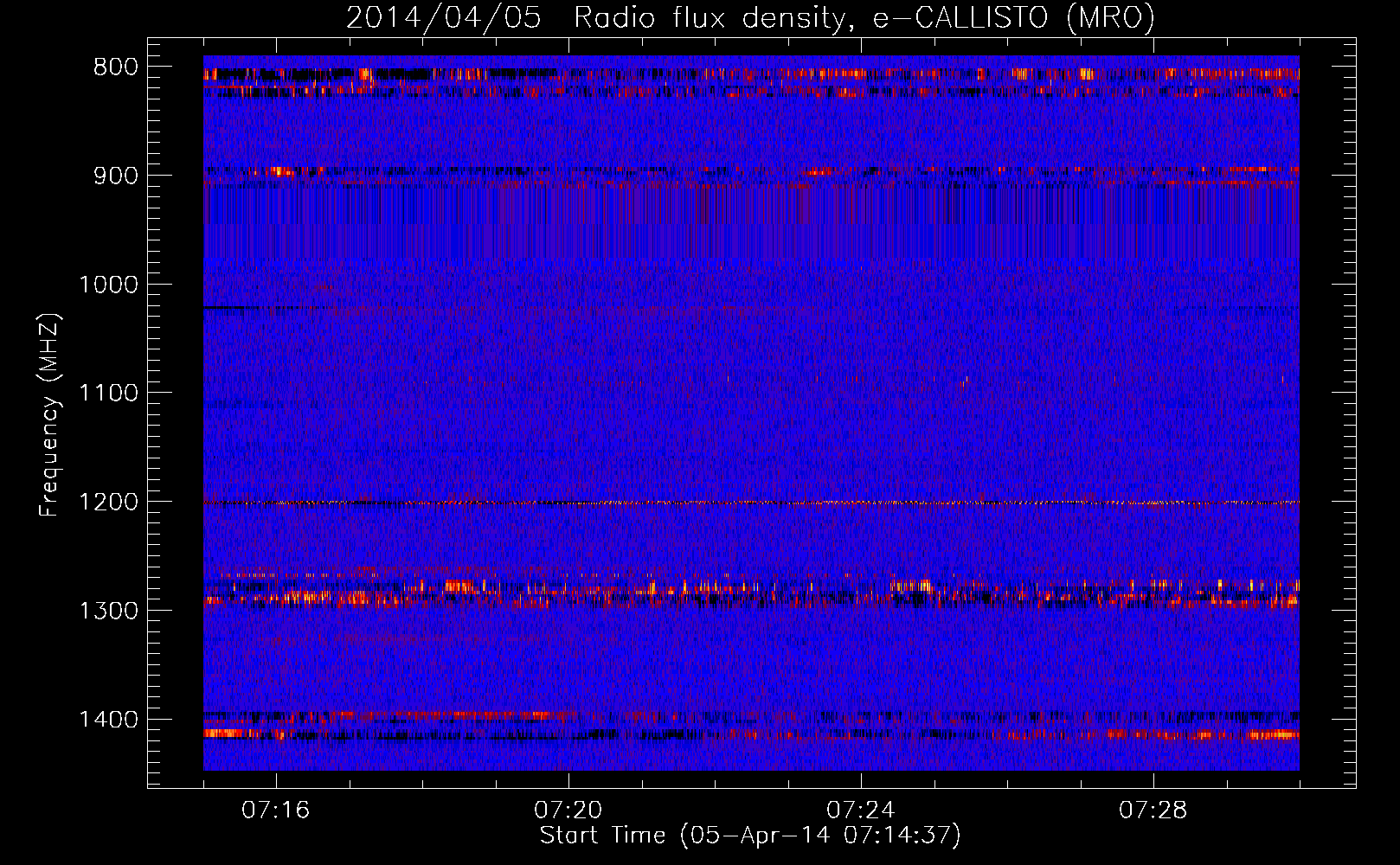The image size is (1400, 865).
Task: Click the 900 frequency tick label
Action: point(116,176)
